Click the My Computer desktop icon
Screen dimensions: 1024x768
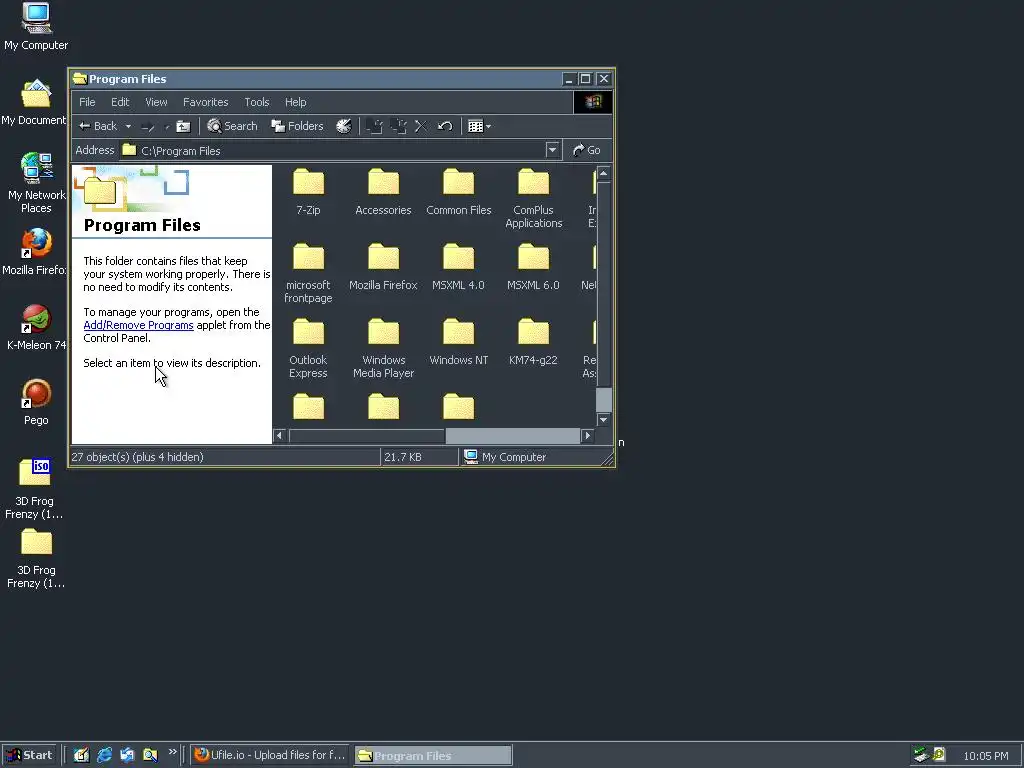pyautogui.click(x=36, y=27)
